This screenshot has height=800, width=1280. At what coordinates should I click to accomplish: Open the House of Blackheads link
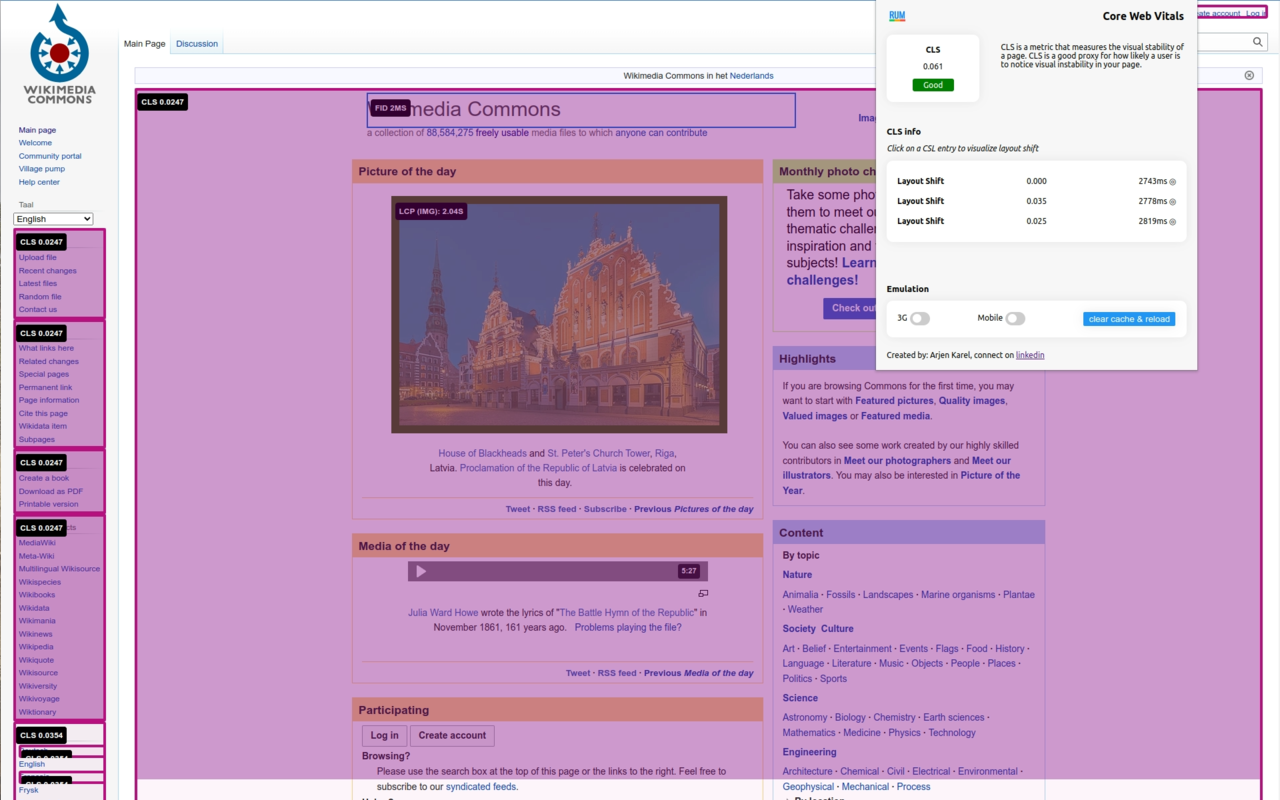pos(483,452)
